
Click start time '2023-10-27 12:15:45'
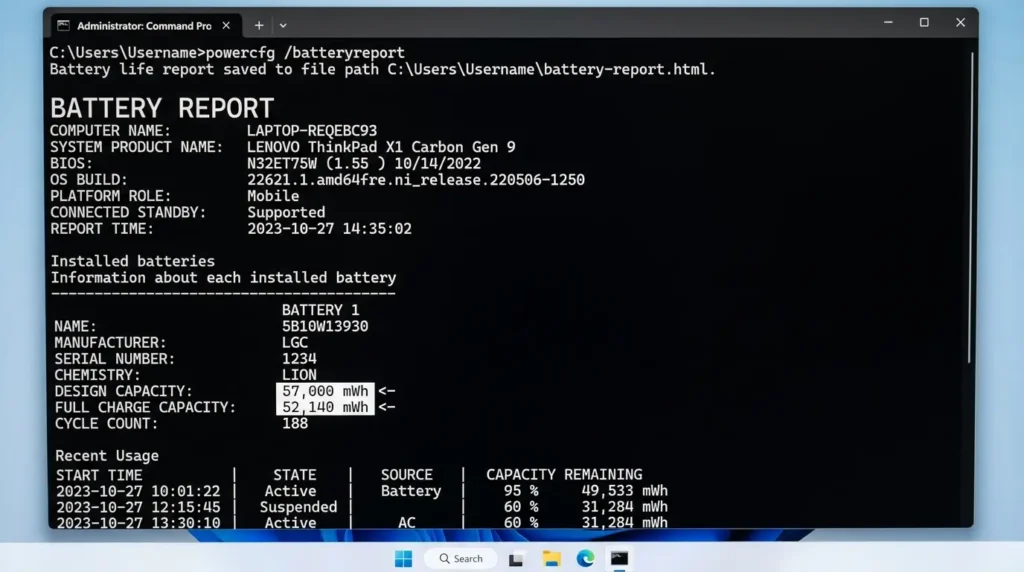(x=138, y=507)
